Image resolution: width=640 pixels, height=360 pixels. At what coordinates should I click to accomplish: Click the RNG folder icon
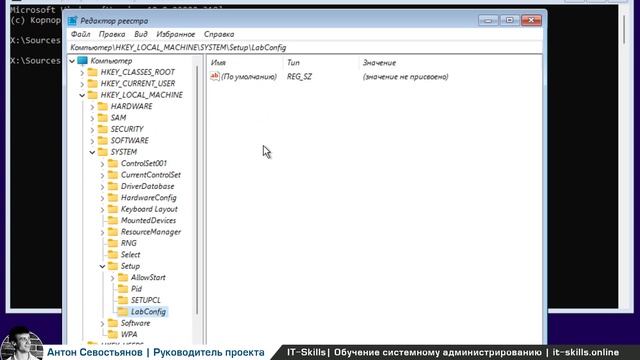click(x=113, y=243)
